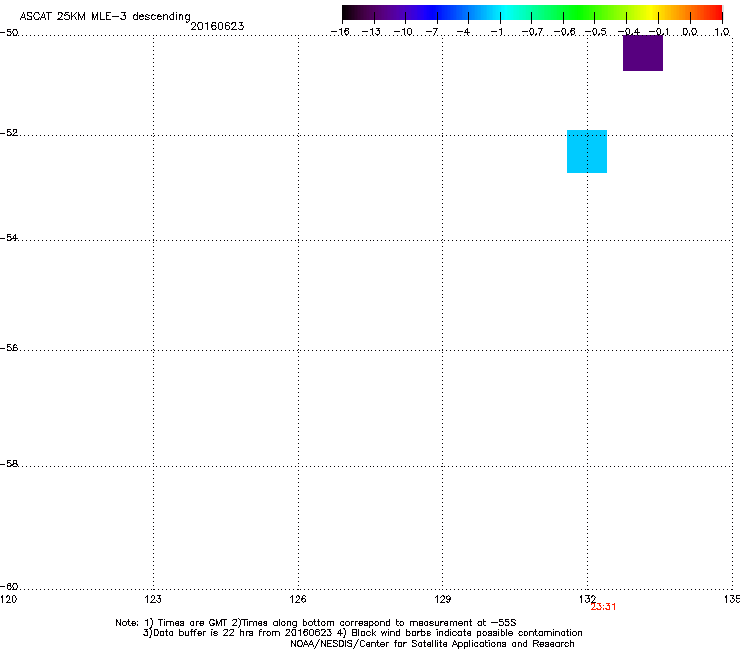The image size is (740, 650).
Task: Click latitude label -50
Action: (x=9, y=33)
